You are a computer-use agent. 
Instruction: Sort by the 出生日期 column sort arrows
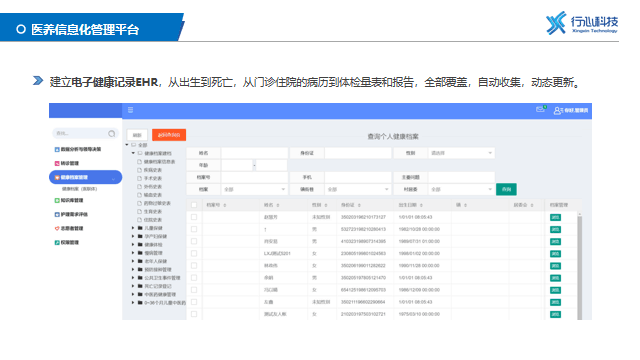point(421,205)
